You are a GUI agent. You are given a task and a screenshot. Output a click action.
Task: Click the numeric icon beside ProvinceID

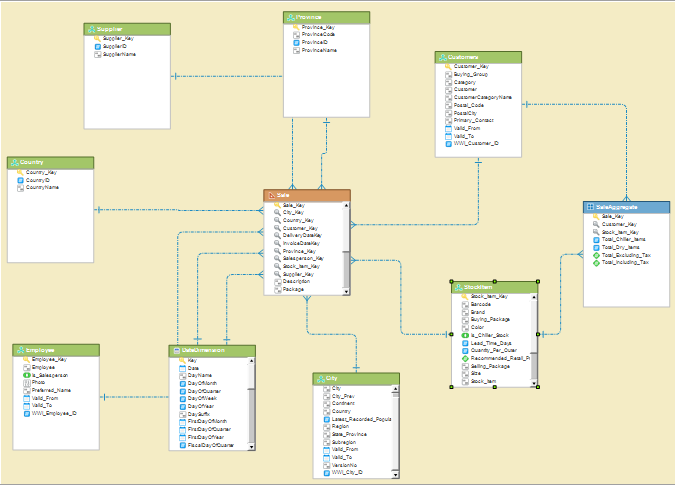(296, 42)
